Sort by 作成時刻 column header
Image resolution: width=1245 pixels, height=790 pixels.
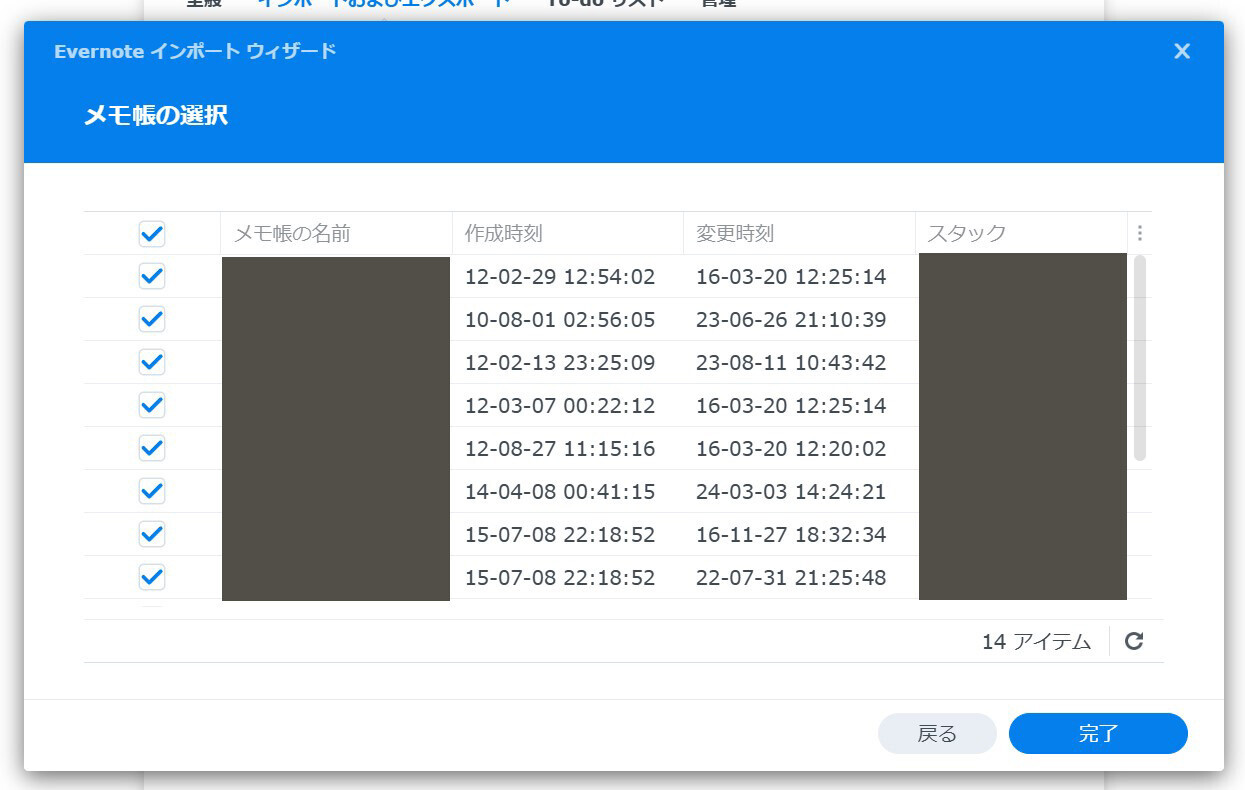coord(568,233)
